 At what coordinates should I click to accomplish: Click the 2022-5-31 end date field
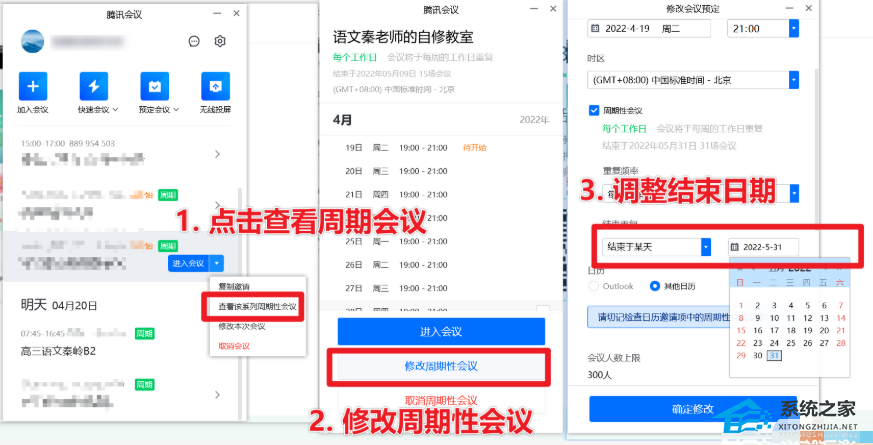coord(763,247)
